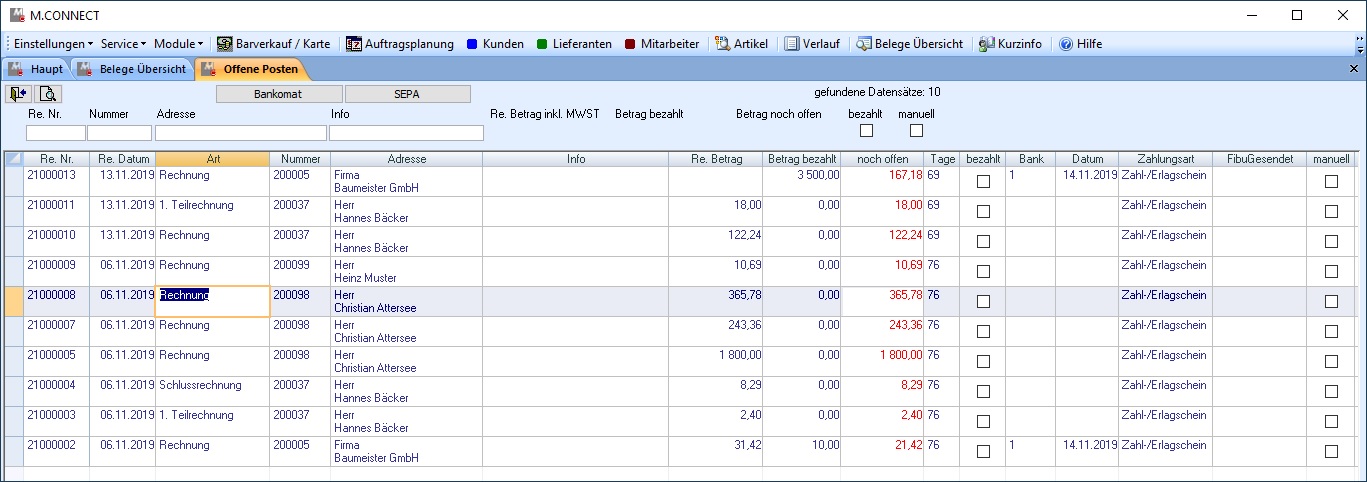Switch to the Haupt tab
1367x482 pixels.
37,69
